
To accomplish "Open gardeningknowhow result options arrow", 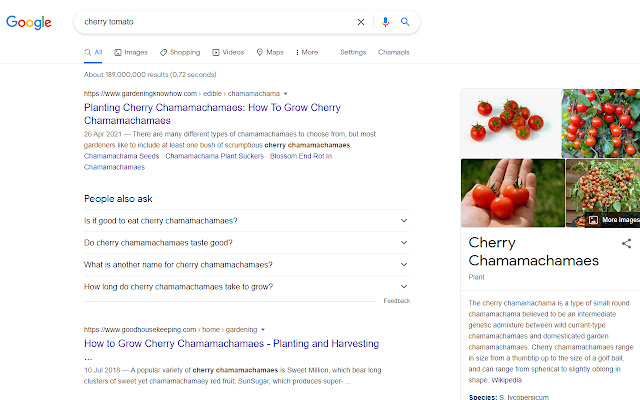I will [x=285, y=93].
